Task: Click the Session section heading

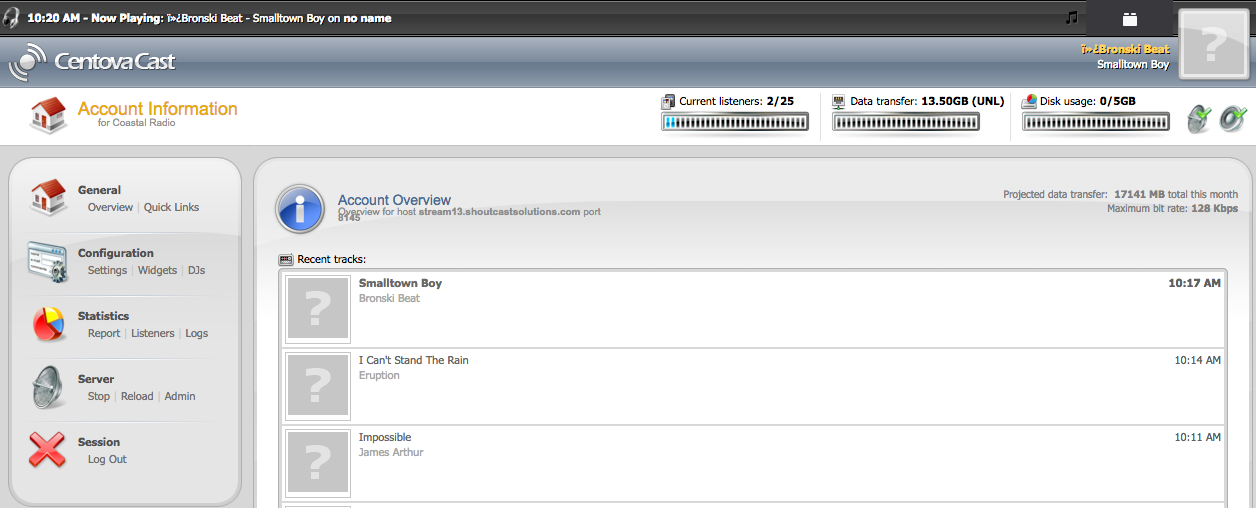Action: point(99,442)
